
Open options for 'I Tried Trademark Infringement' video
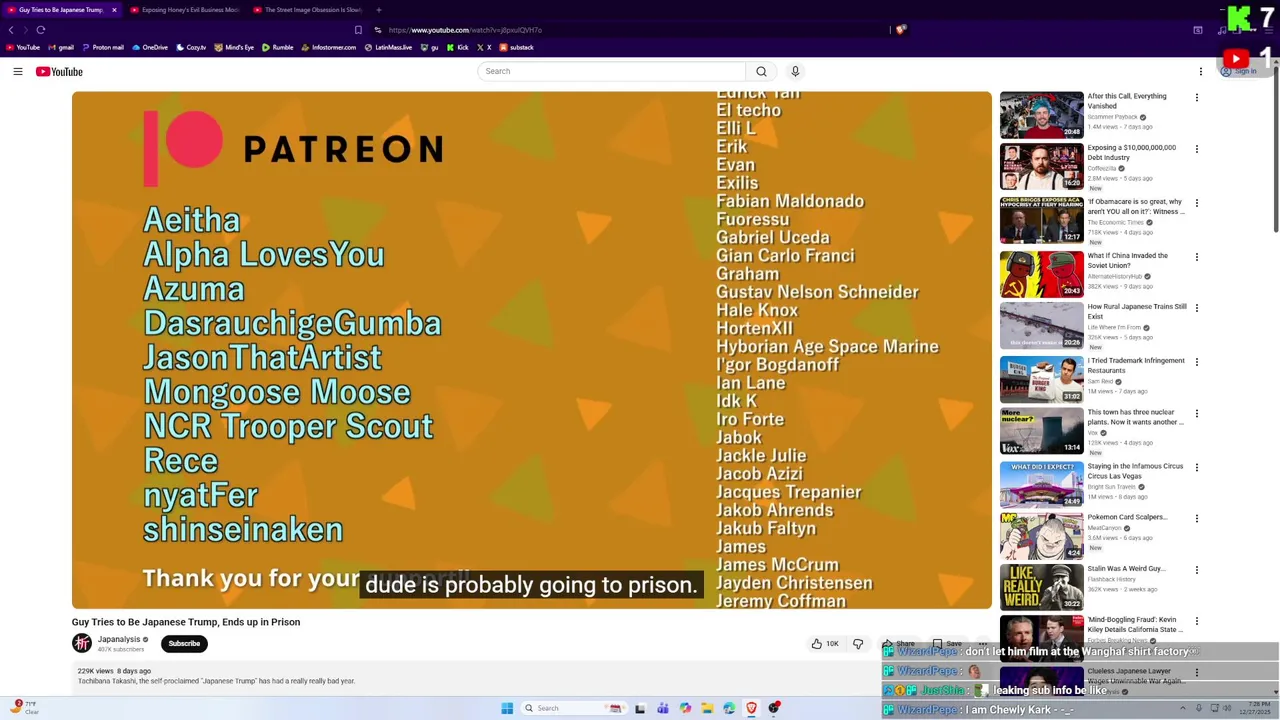click(1197, 362)
